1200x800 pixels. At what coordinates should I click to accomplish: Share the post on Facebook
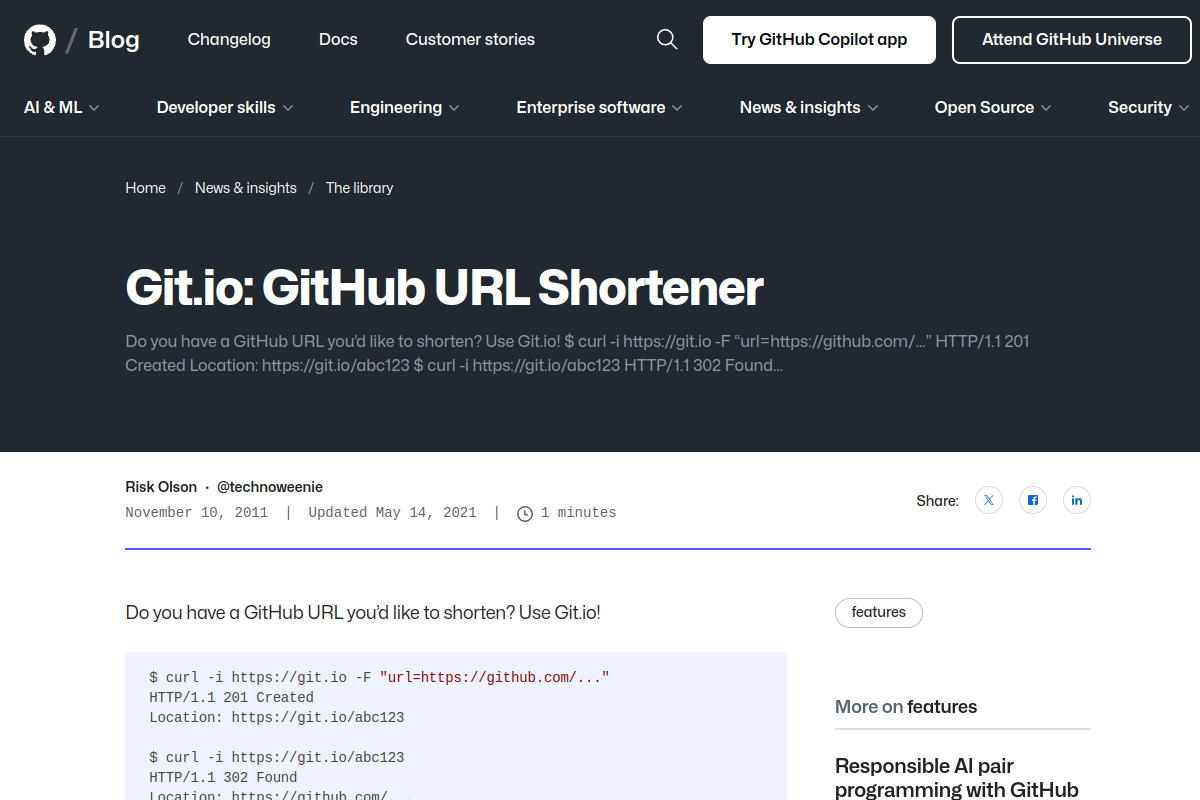tap(1033, 500)
